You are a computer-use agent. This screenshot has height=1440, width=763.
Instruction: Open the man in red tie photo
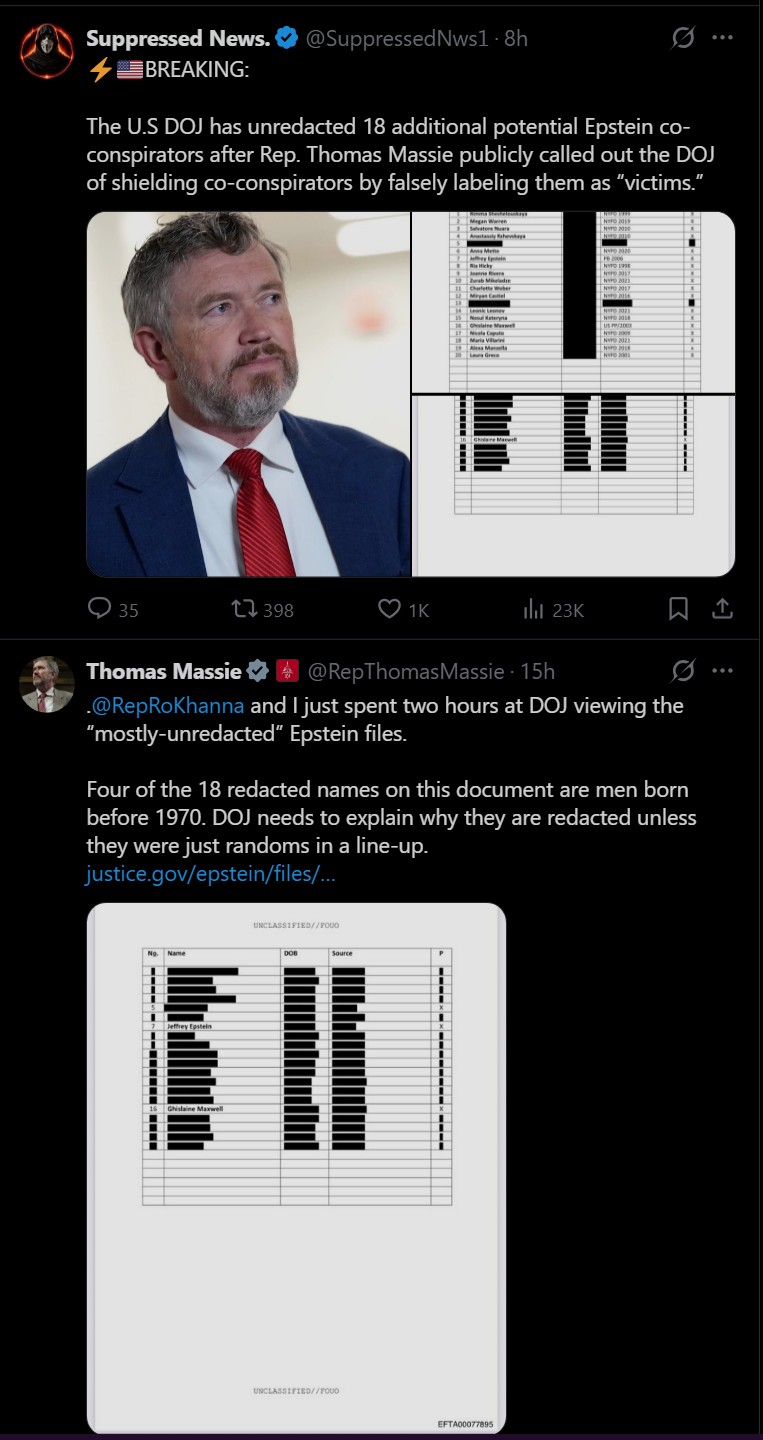(248, 394)
